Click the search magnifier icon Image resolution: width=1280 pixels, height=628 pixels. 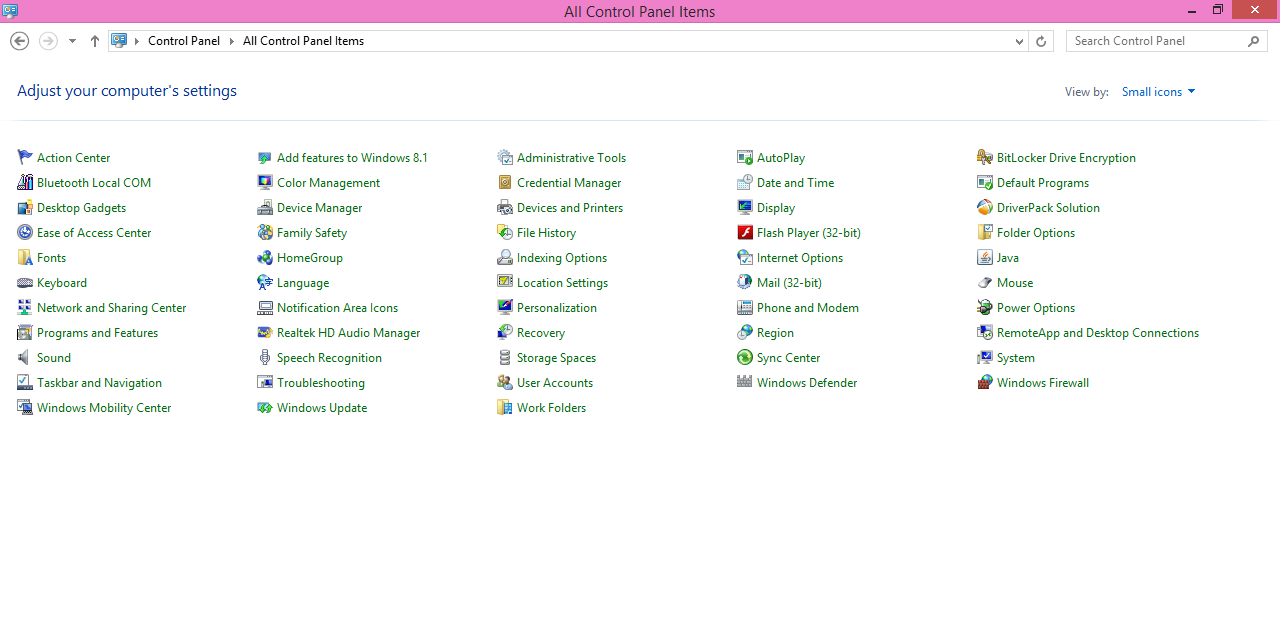coord(1254,41)
